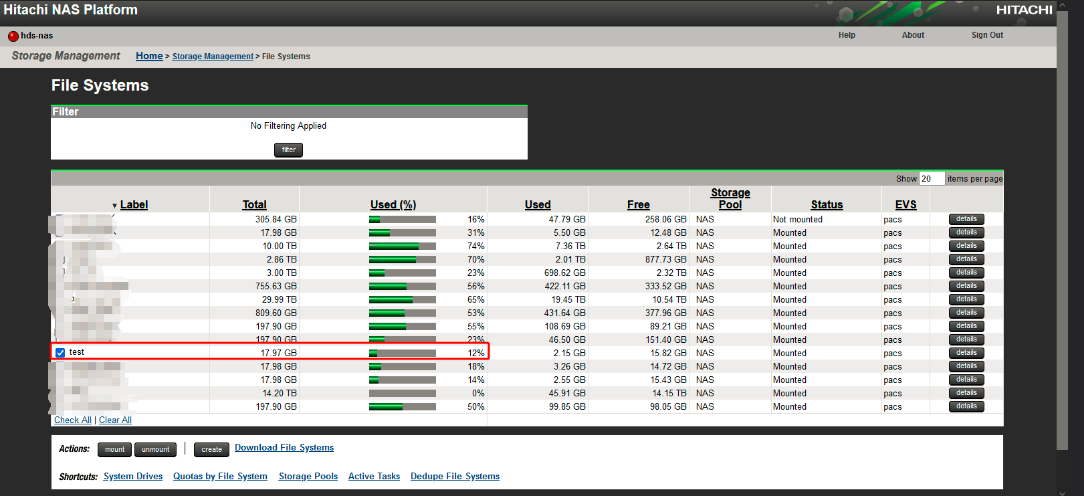Sort by the Label column header
The image size is (1084, 496).
pos(134,204)
